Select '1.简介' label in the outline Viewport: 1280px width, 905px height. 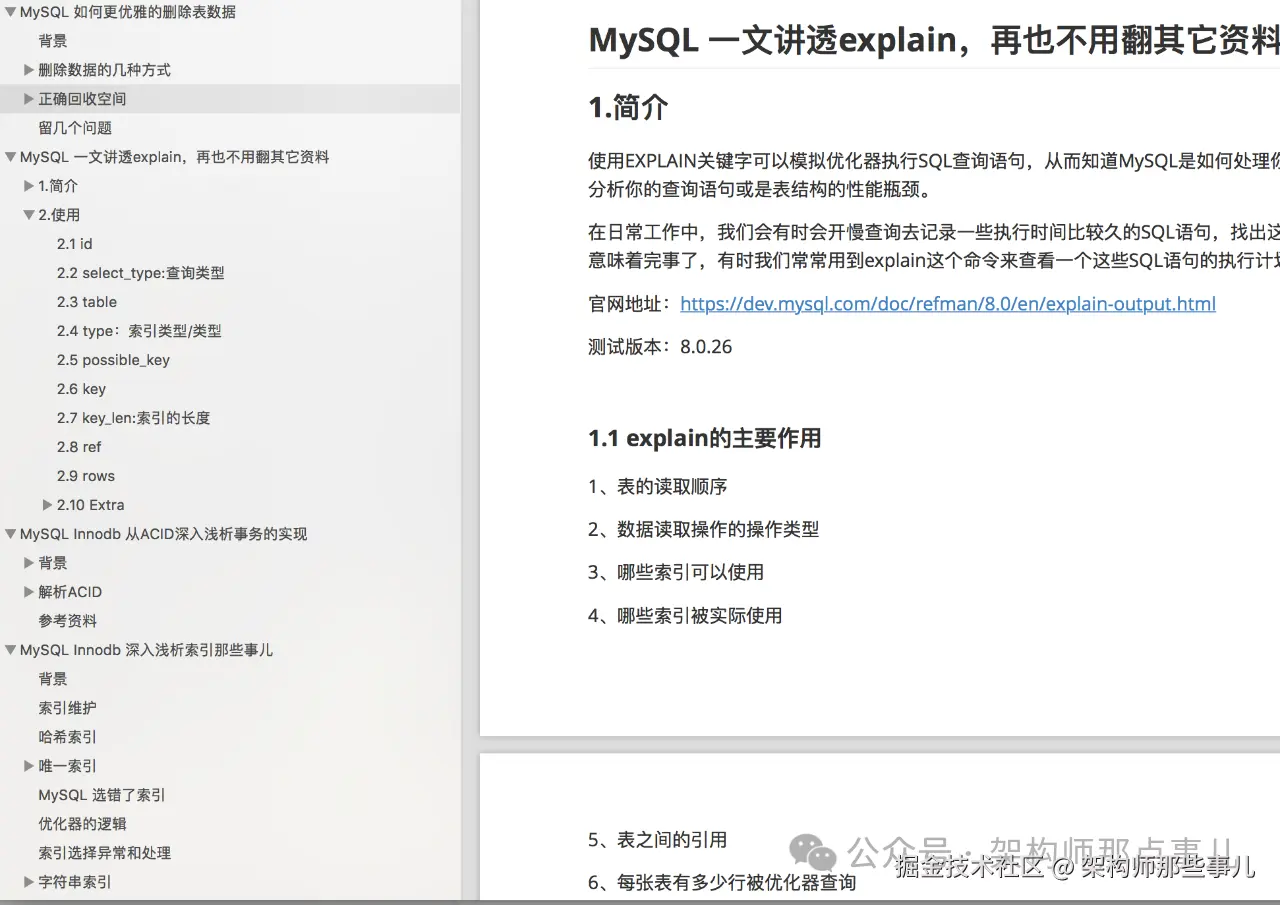(58, 186)
